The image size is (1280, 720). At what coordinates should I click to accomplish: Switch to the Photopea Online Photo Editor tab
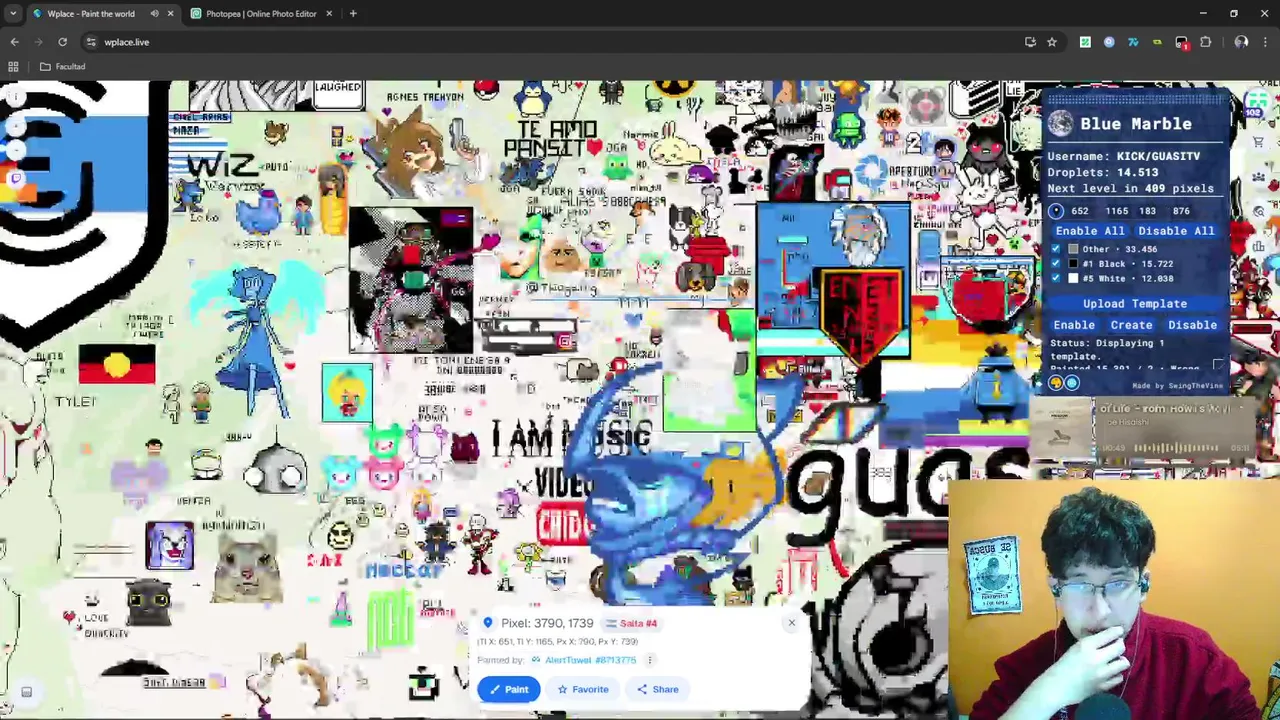pyautogui.click(x=260, y=14)
